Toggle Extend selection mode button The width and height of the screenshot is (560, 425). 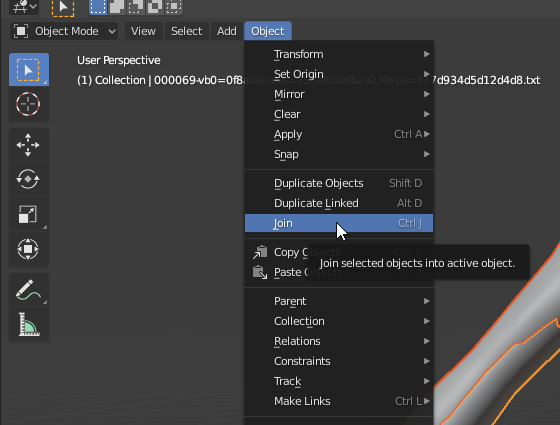click(x=117, y=7)
